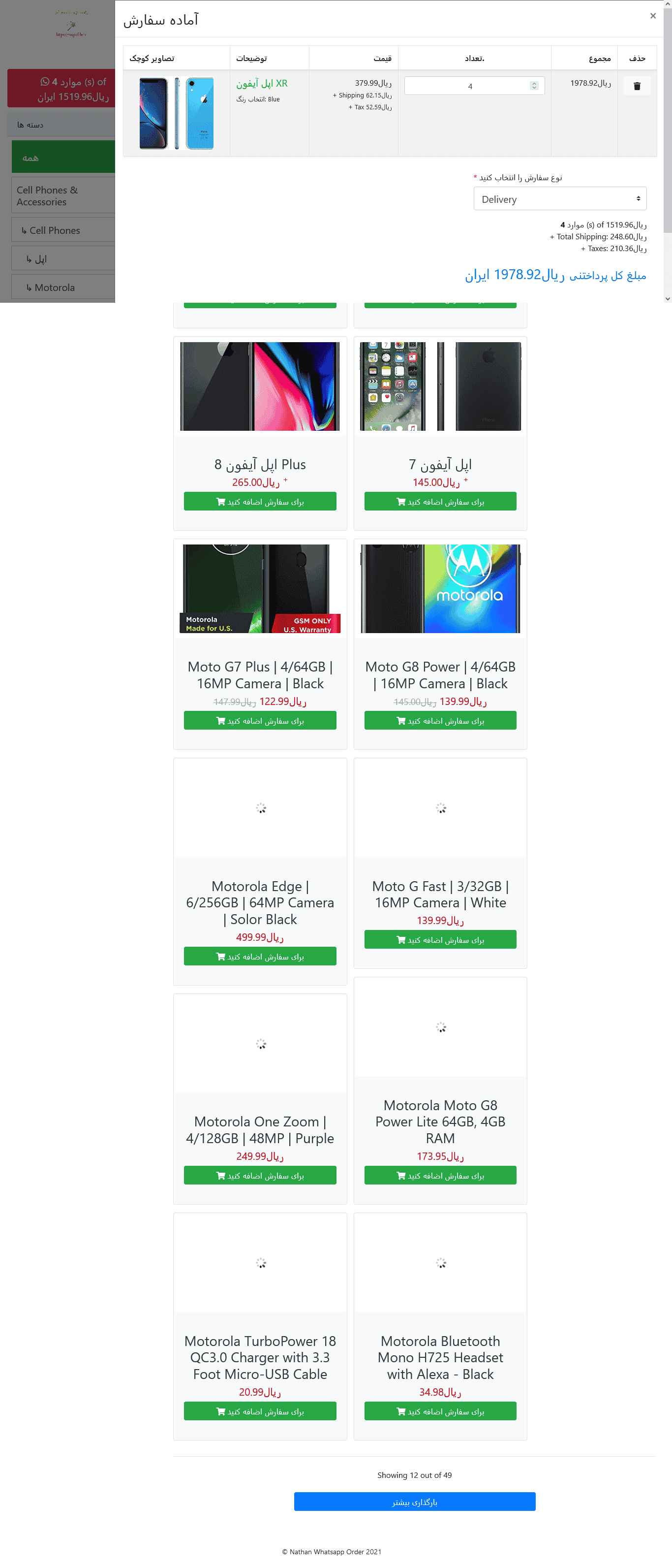Add Moto G7 Plus to order
Image resolution: width=672 pixels, height=1568 pixels.
(260, 721)
